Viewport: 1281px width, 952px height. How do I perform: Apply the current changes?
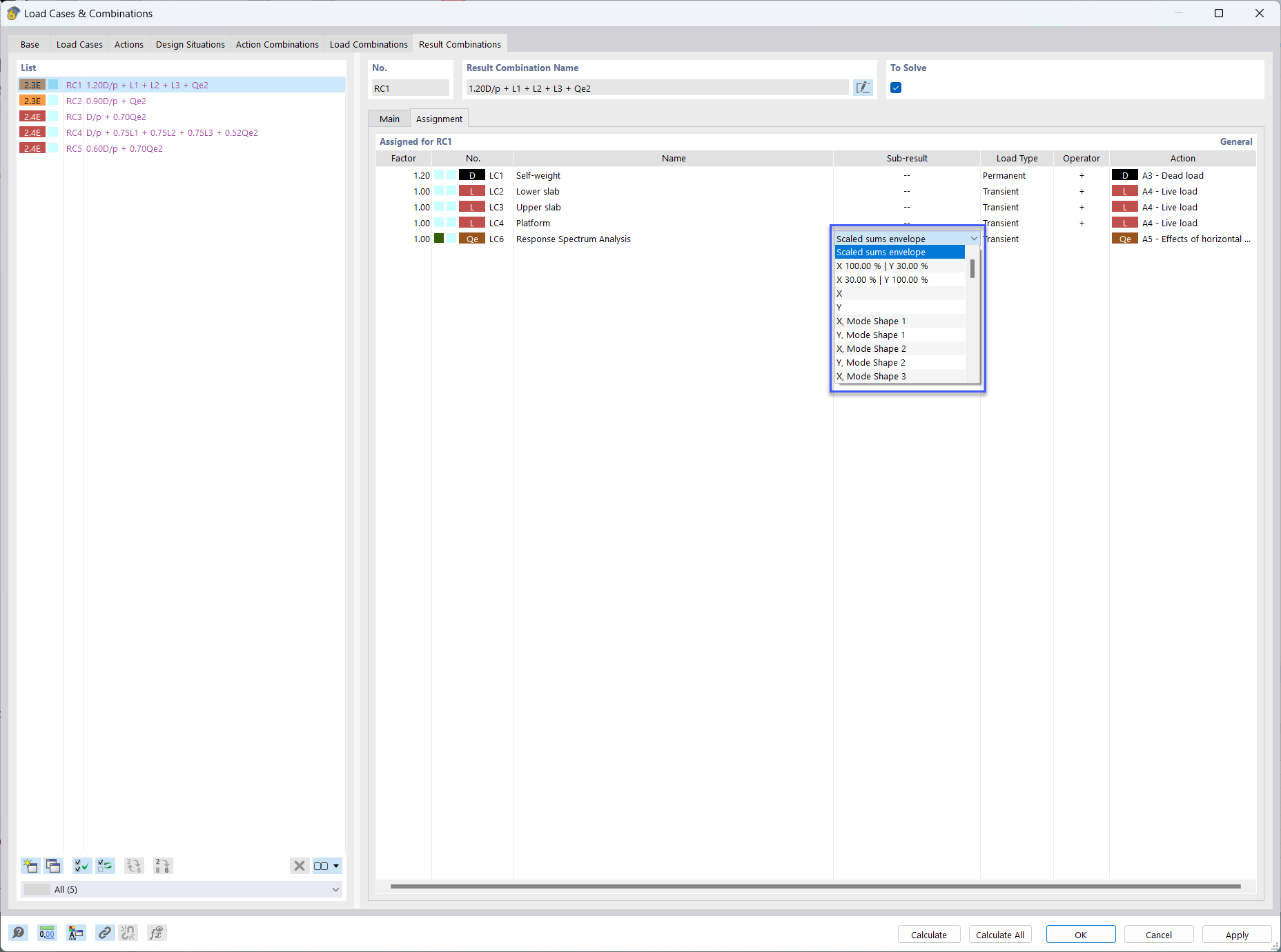tap(1235, 934)
